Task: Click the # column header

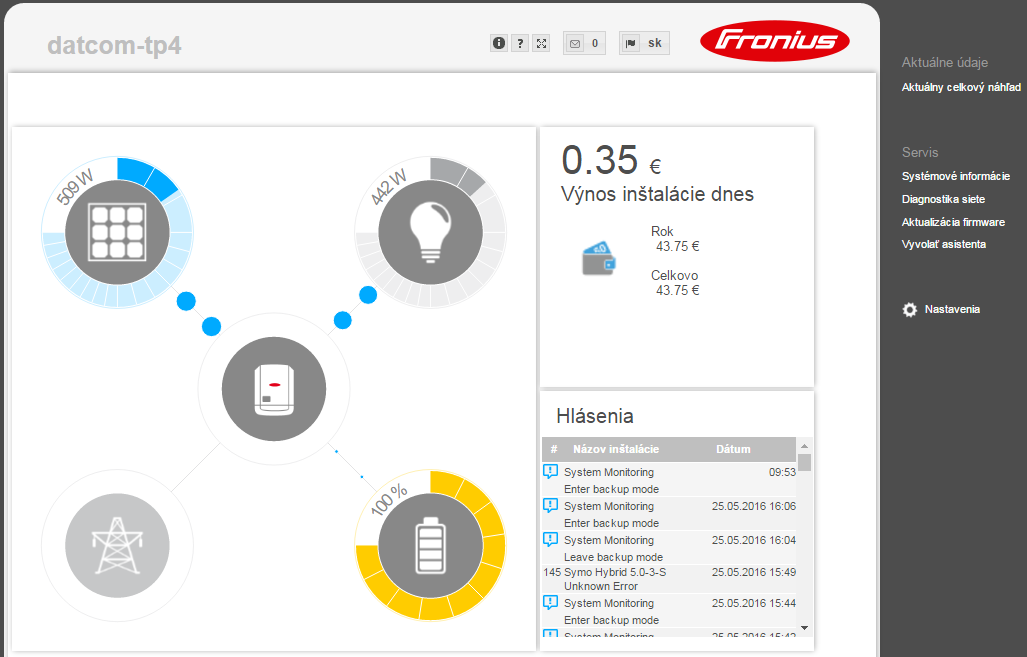Action: (553, 449)
